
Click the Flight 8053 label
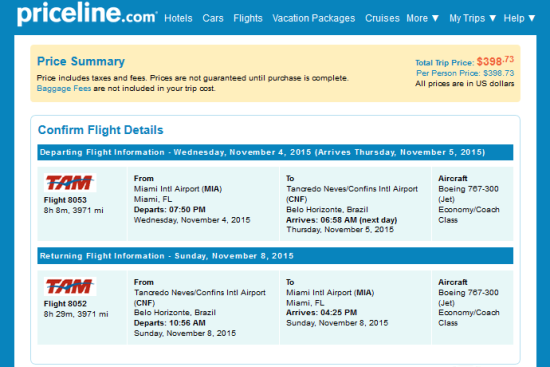[65, 200]
